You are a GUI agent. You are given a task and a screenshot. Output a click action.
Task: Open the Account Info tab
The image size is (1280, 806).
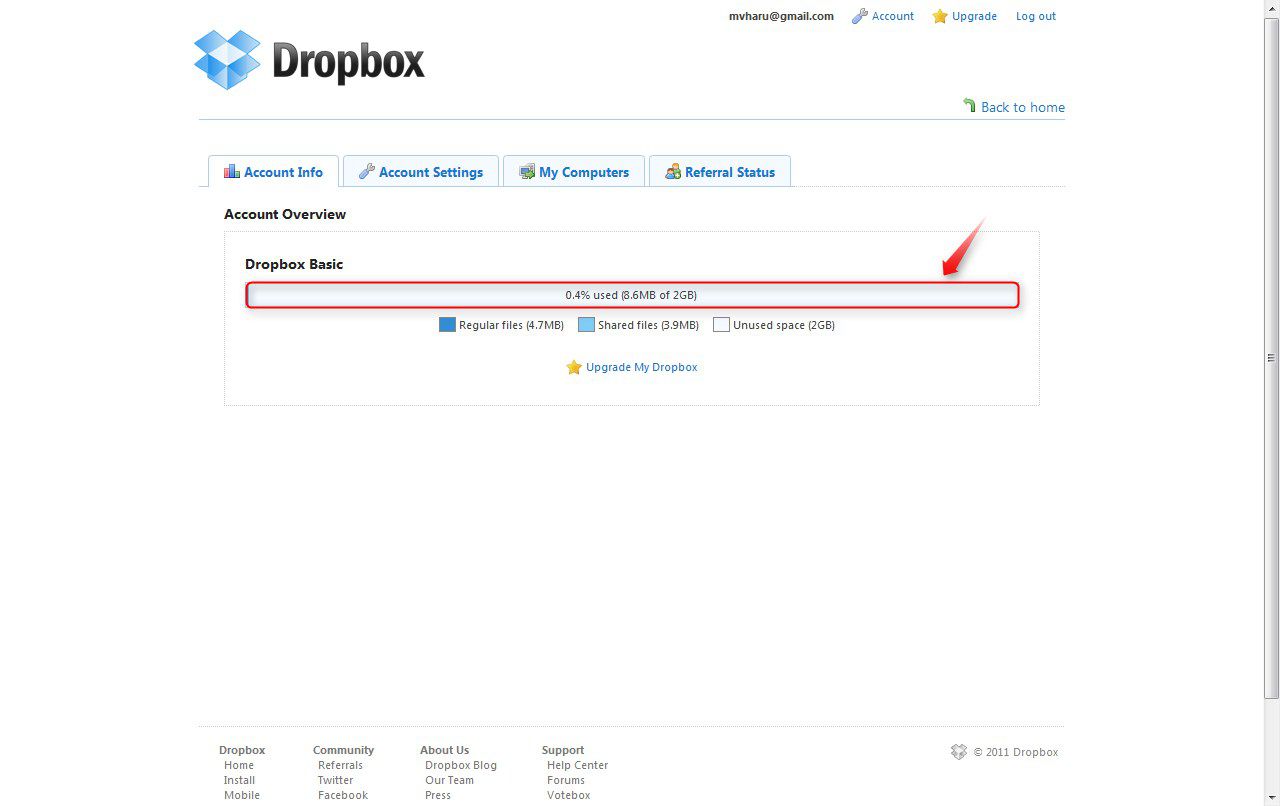click(274, 171)
